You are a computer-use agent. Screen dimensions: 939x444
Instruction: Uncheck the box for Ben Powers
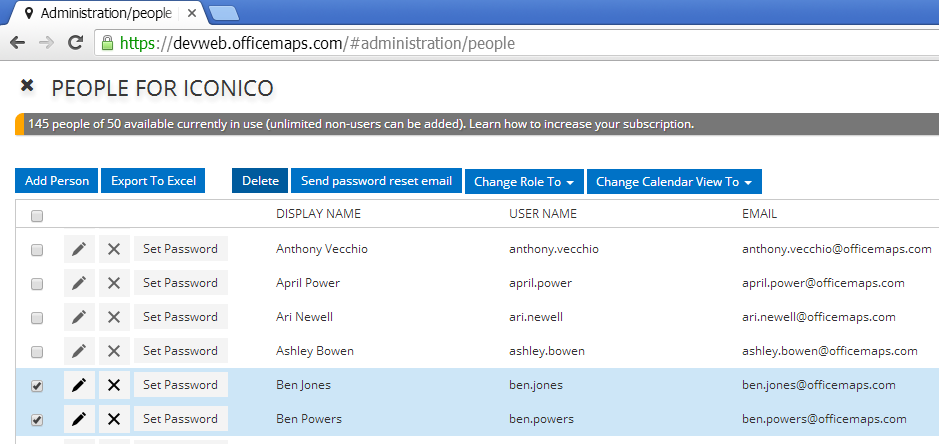37,420
